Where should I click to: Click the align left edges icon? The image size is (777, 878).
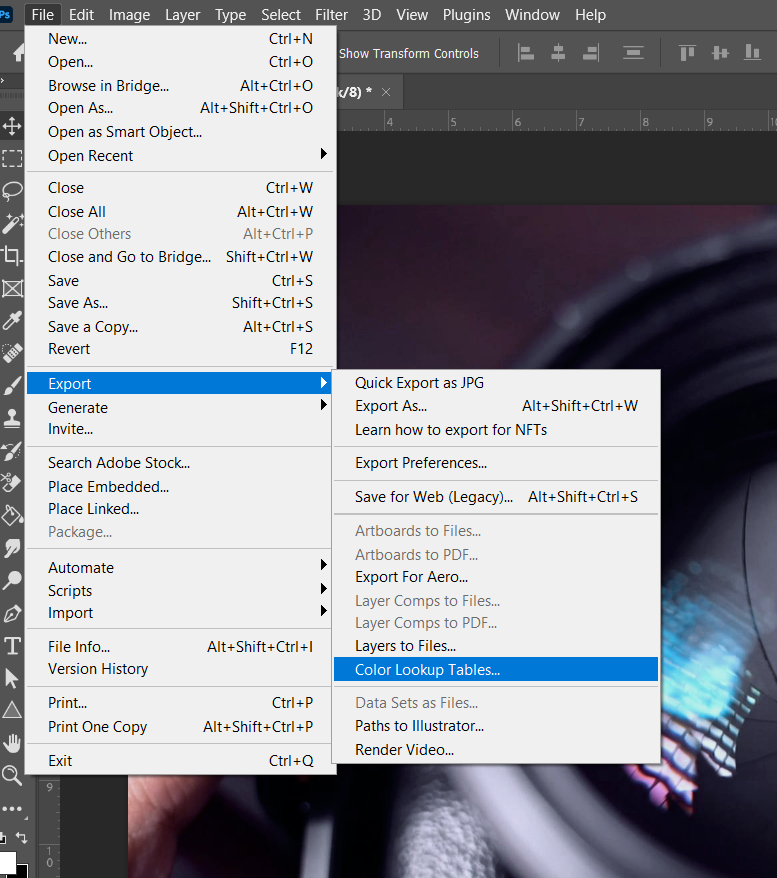click(x=526, y=53)
